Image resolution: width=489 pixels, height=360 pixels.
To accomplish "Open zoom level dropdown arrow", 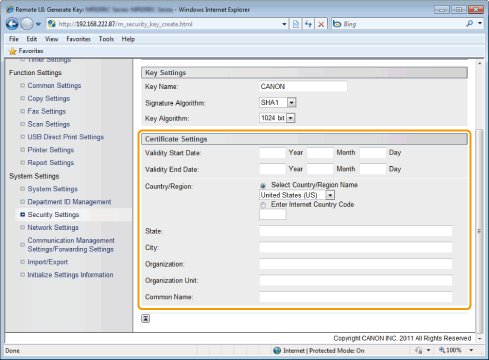I will pyautogui.click(x=471, y=350).
